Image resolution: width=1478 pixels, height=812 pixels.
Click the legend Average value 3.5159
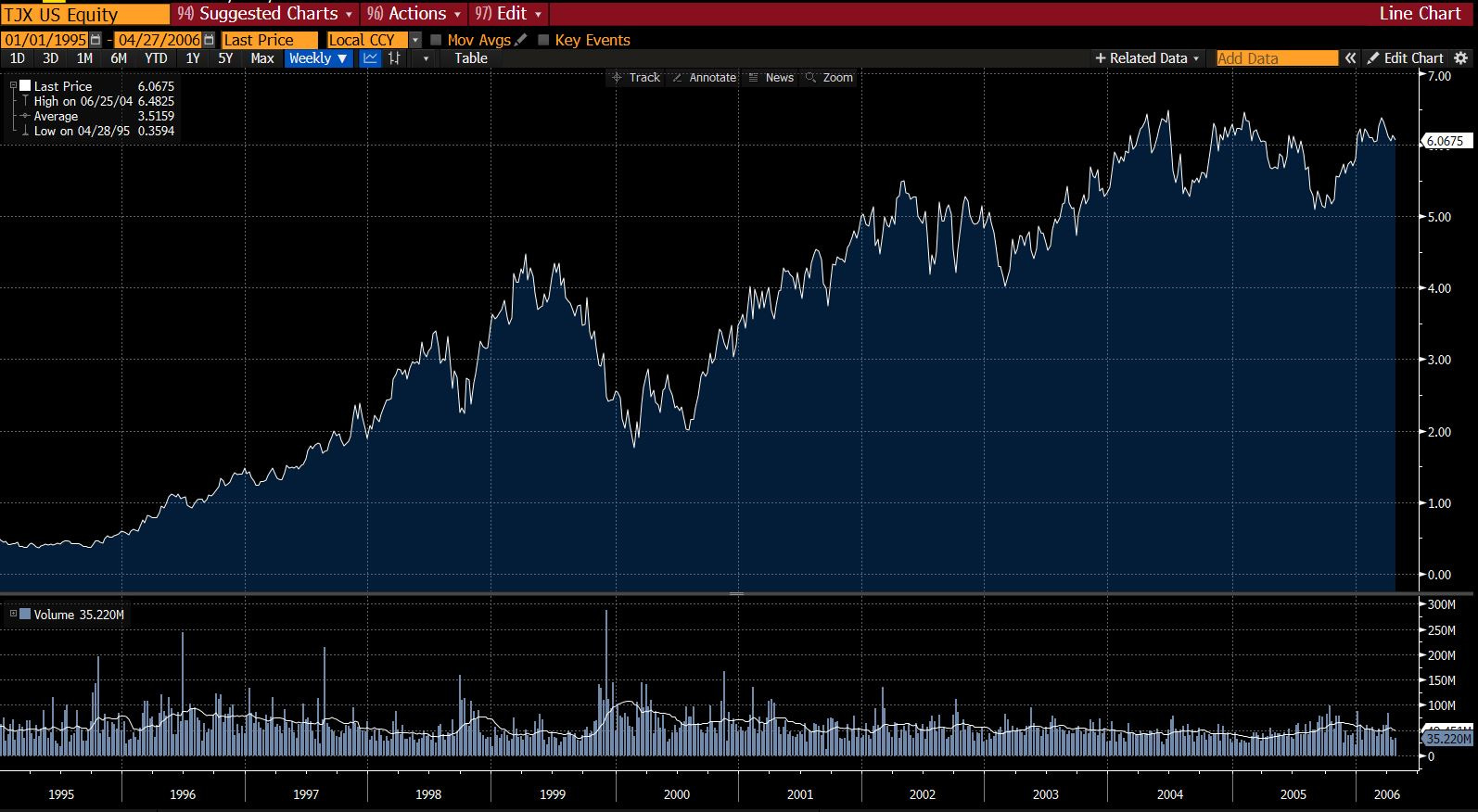156,116
